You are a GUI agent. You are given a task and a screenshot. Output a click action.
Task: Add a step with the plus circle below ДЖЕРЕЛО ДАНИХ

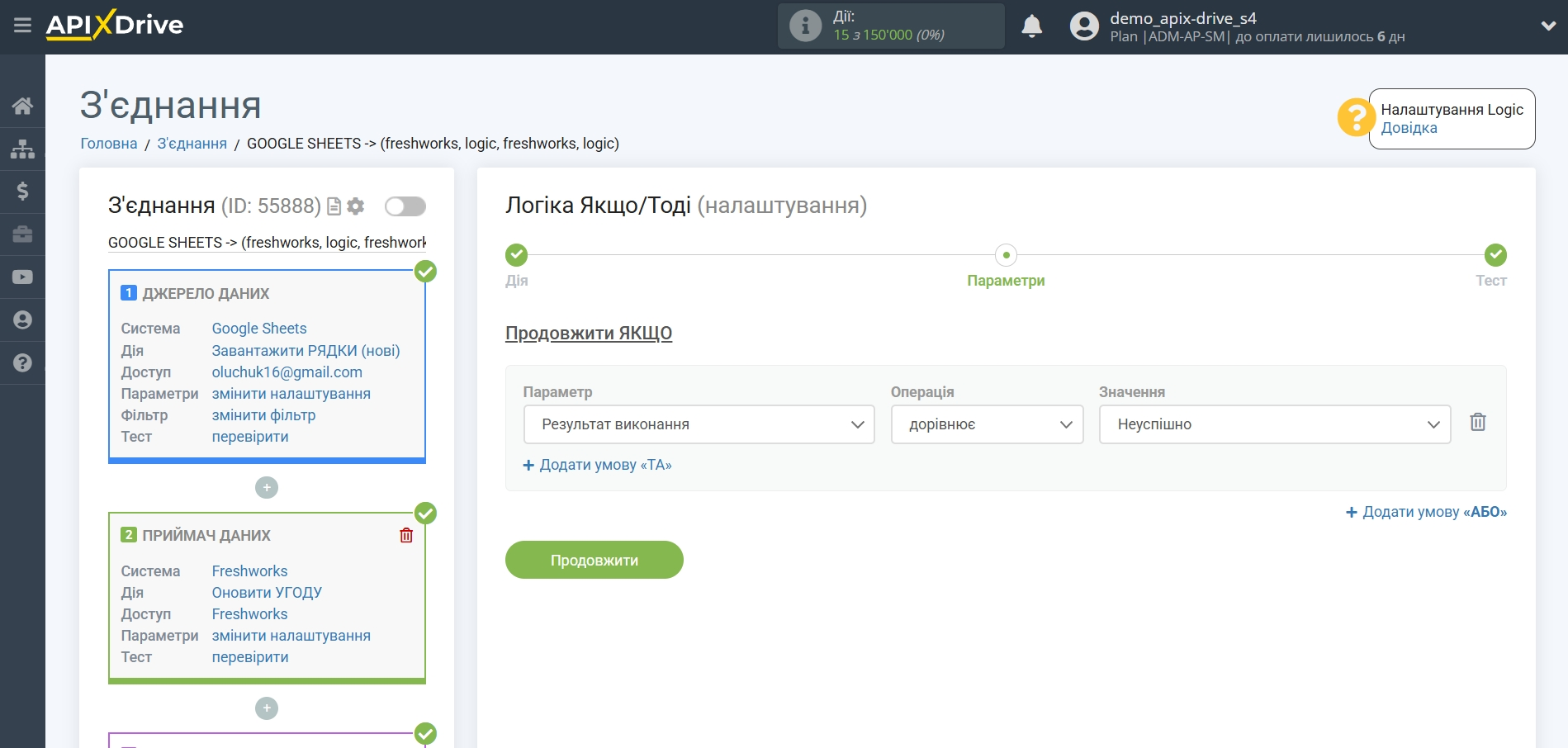[267, 488]
